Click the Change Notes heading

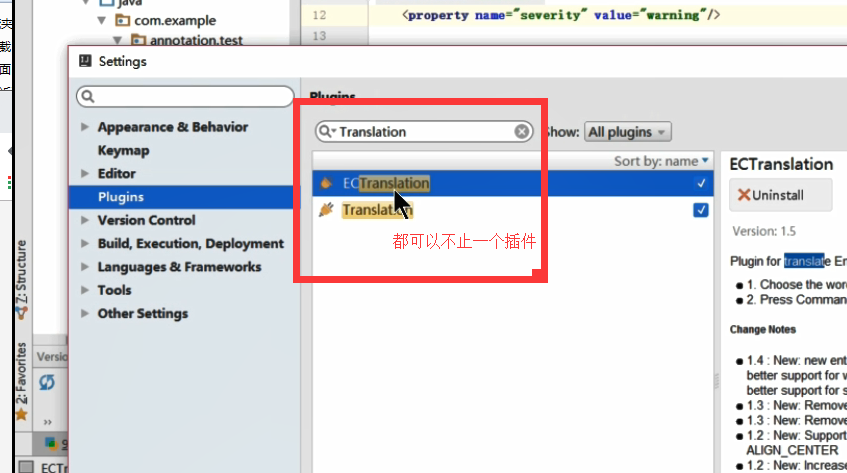pyautogui.click(x=763, y=329)
